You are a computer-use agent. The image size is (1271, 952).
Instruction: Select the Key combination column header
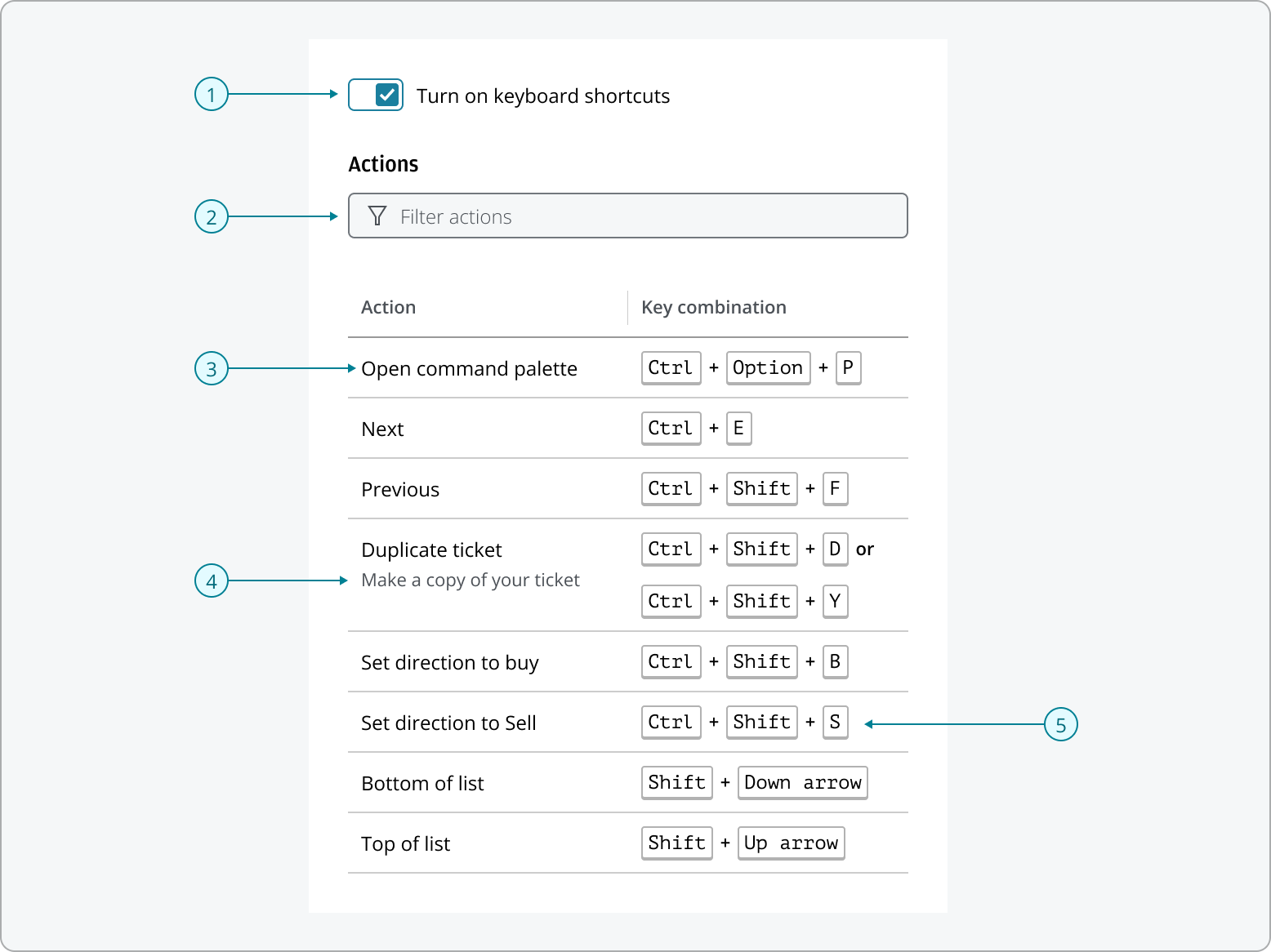(713, 307)
